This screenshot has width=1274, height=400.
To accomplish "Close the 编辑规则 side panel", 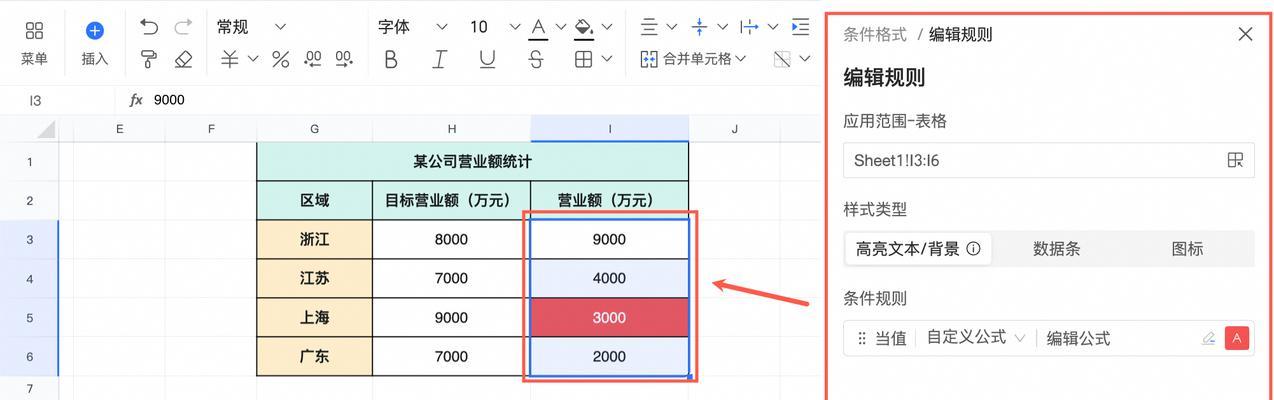I will pyautogui.click(x=1245, y=34).
